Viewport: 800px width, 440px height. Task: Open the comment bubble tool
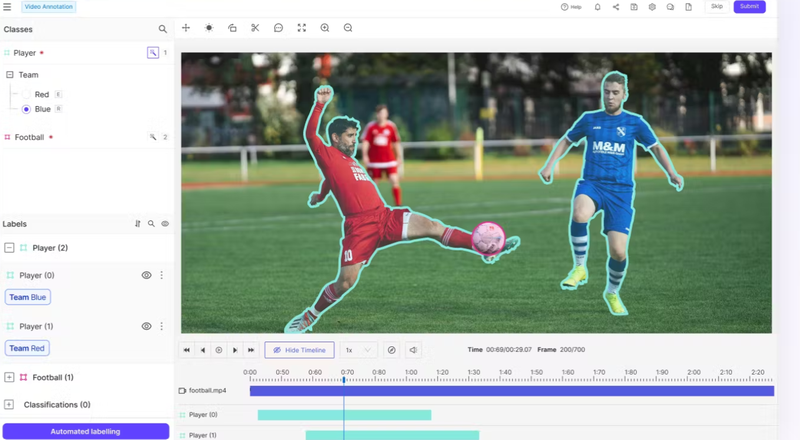coord(278,28)
